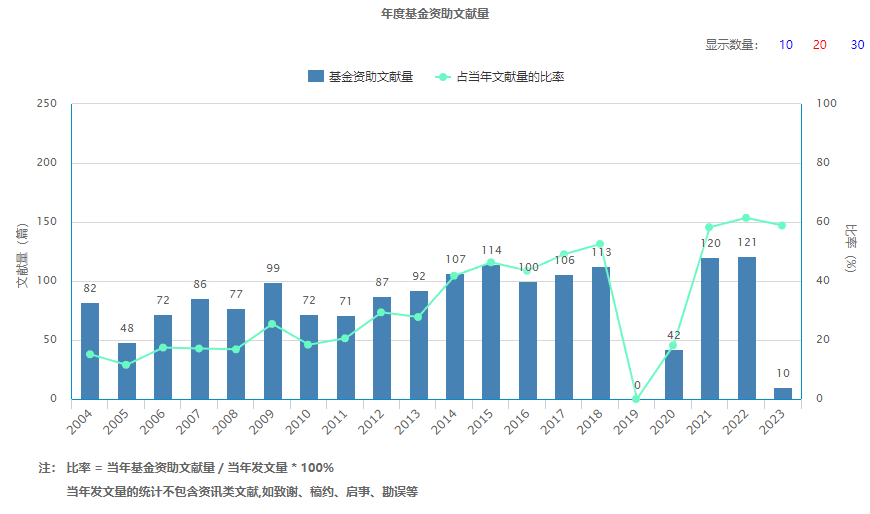The image size is (870, 514).
Task: Click the blue legend swatch for 基金资助文献量
Action: (316, 76)
